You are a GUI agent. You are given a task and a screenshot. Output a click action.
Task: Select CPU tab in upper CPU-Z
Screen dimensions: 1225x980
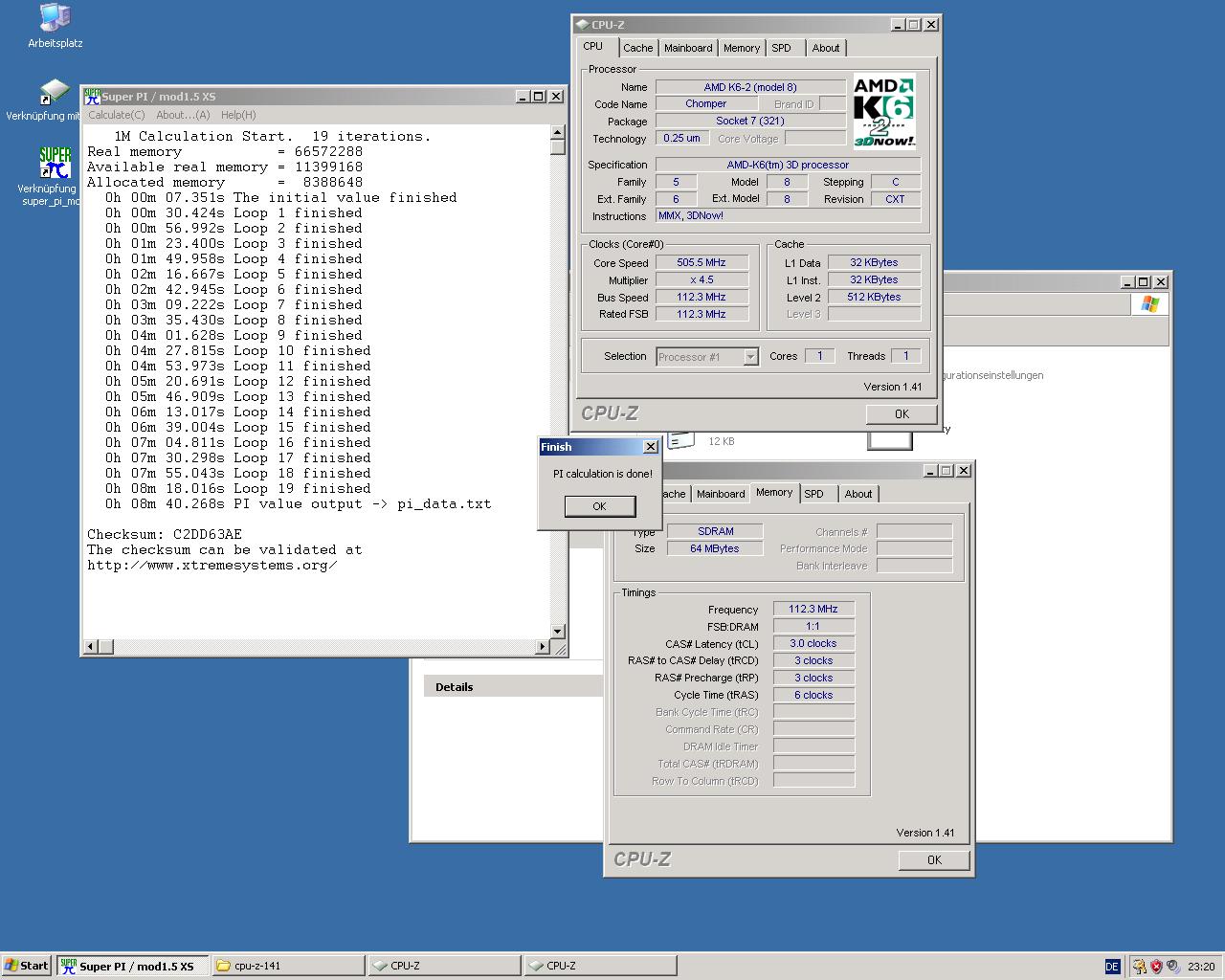(593, 47)
